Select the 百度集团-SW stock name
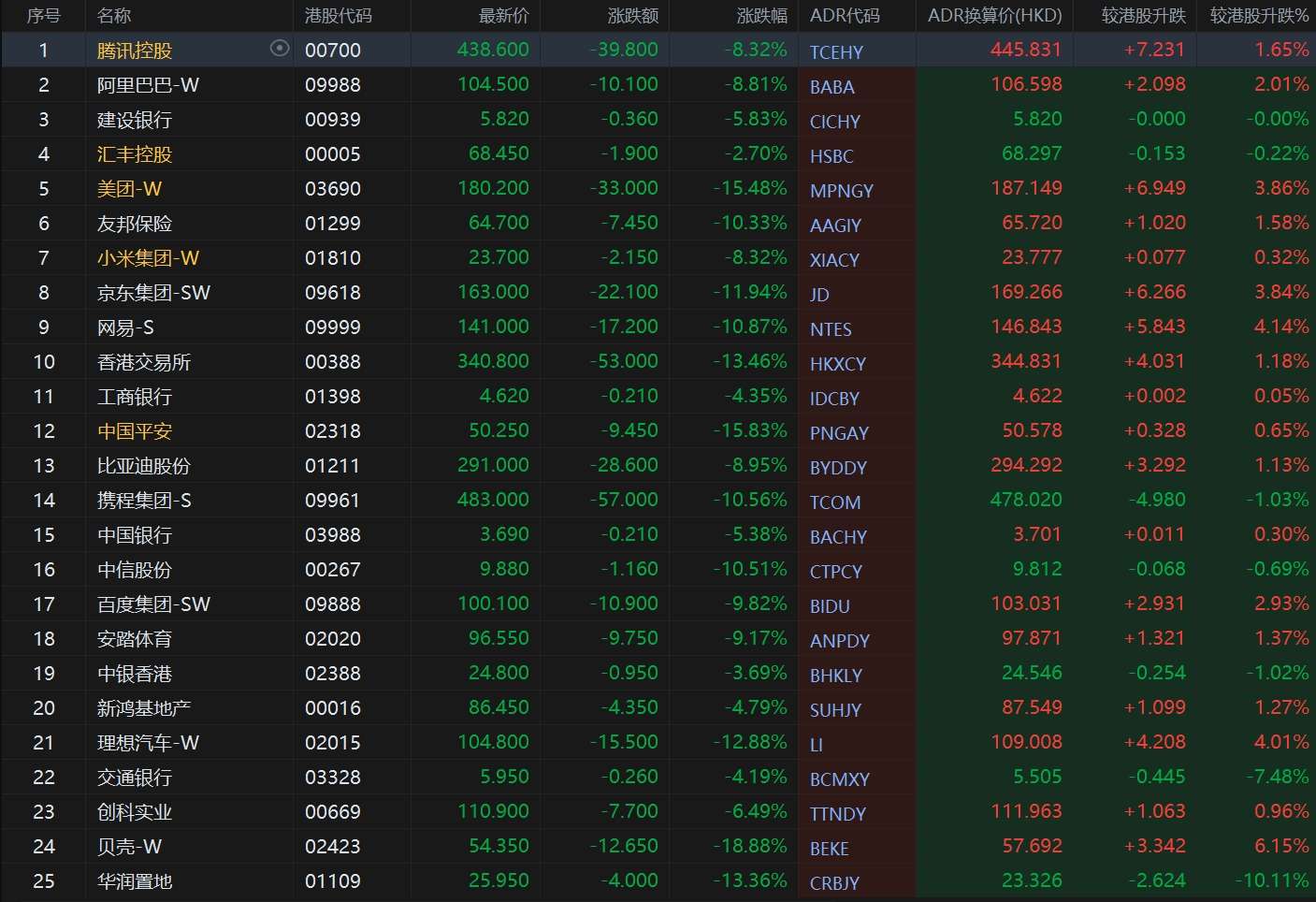The height and width of the screenshot is (902, 1316). tap(153, 604)
